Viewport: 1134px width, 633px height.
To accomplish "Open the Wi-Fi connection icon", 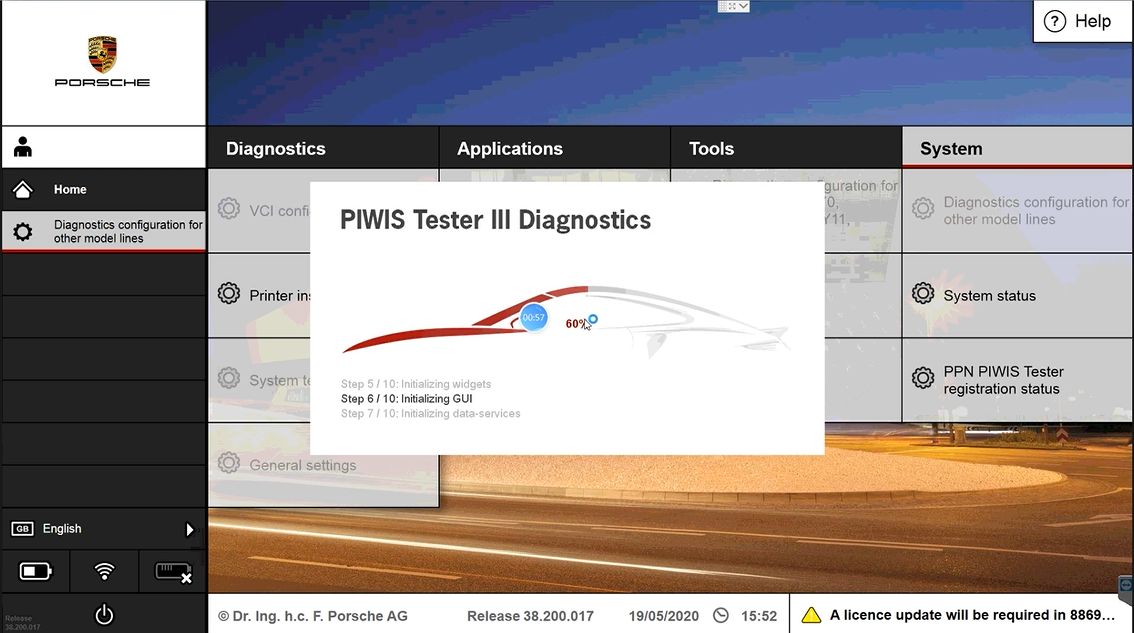I will pos(104,572).
